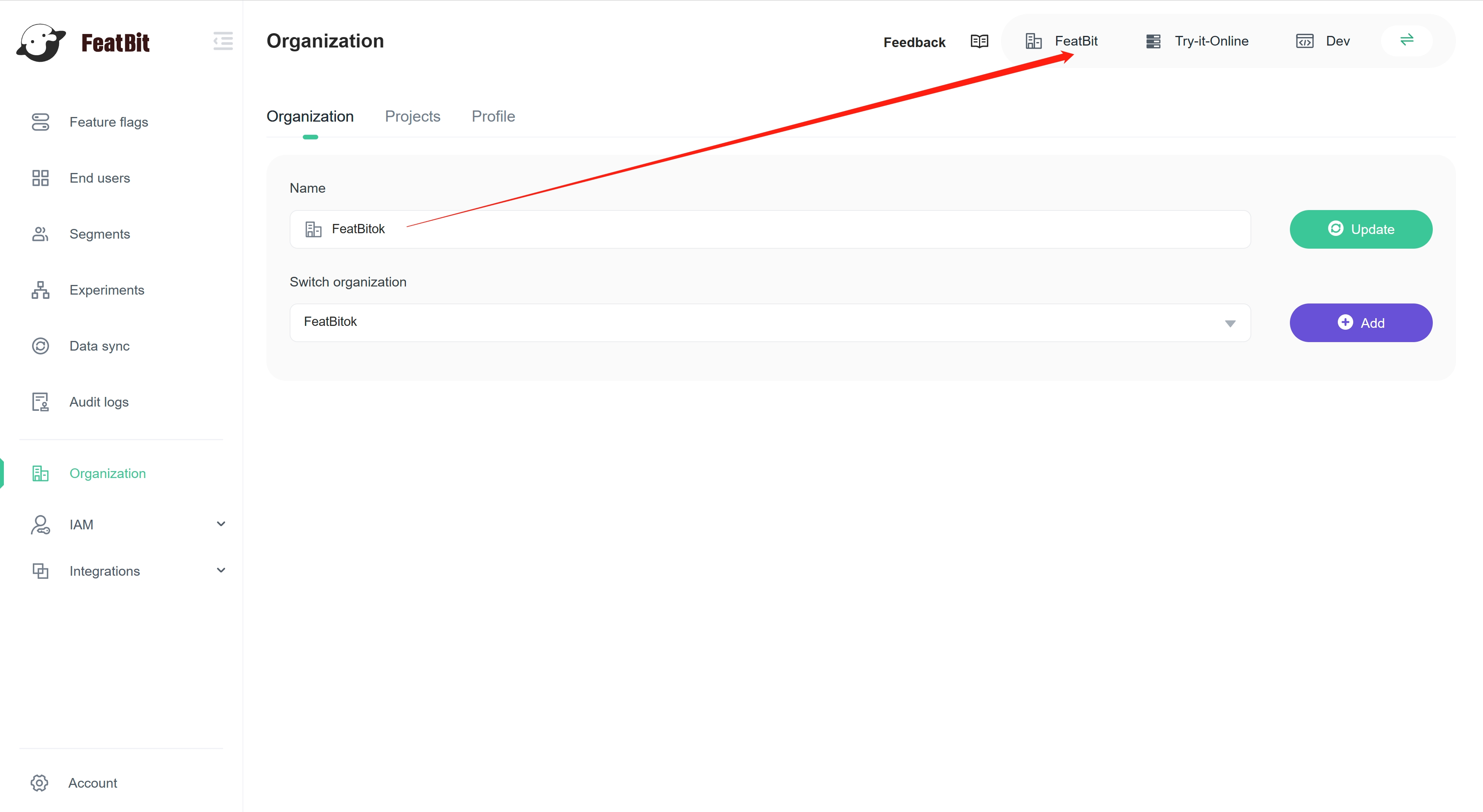Open the Segments page
This screenshot has width=1483, height=812.
tap(100, 234)
